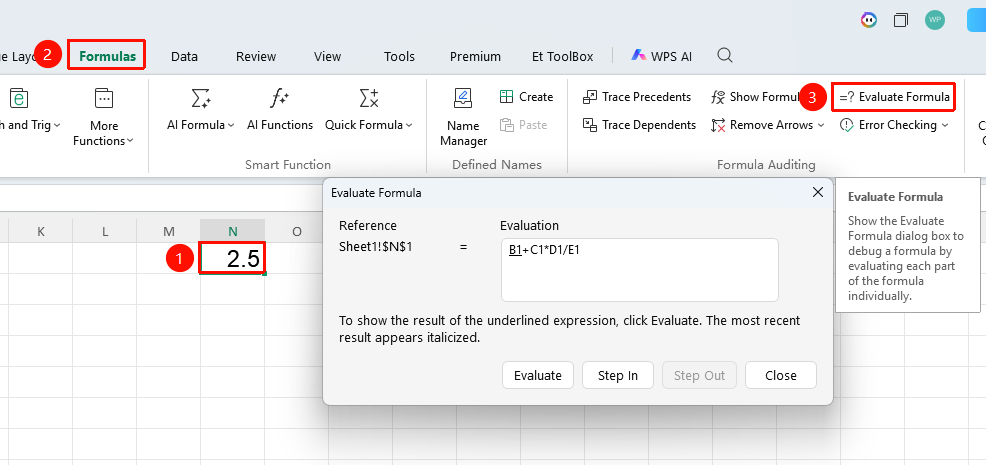
Task: Close the Evaluate Formula dialog with X
Action: click(817, 193)
